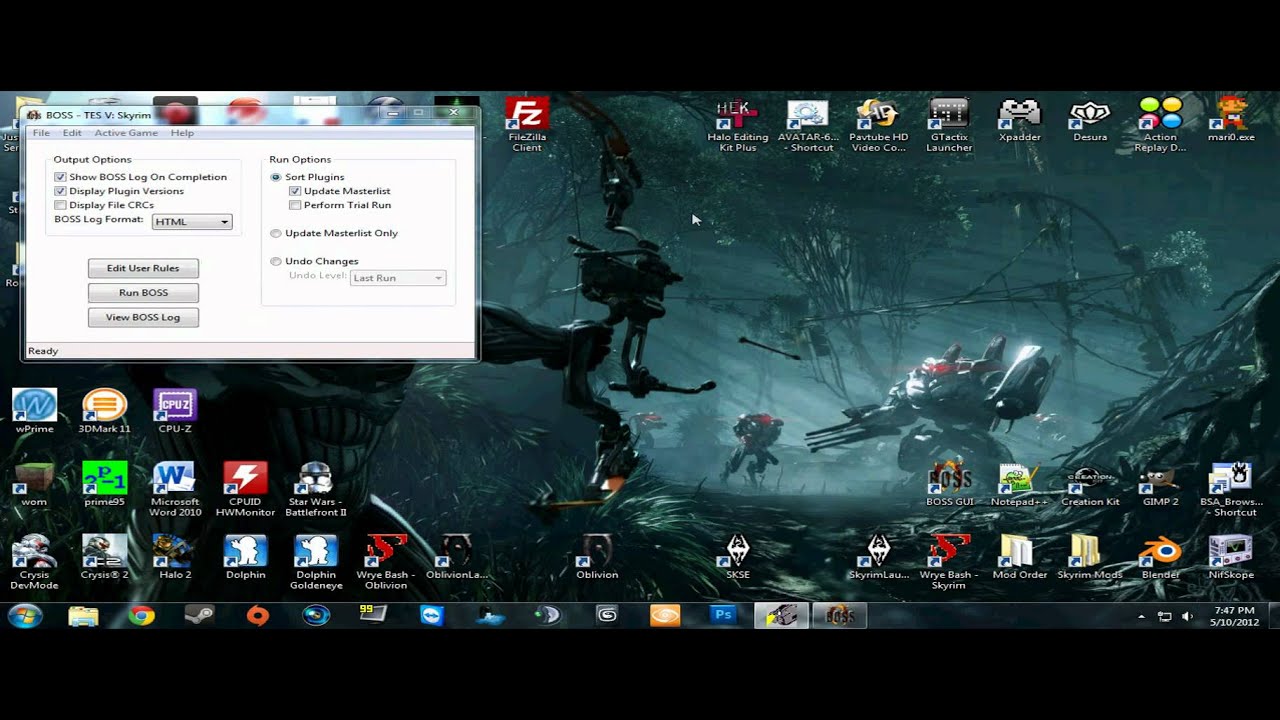This screenshot has height=720, width=1280.
Task: Open the Creation Kit shortcut
Action: point(1090,484)
